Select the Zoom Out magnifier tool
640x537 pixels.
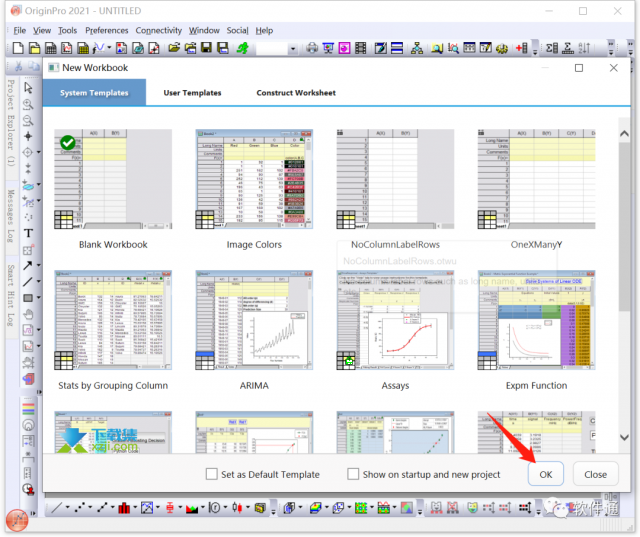(x=28, y=120)
